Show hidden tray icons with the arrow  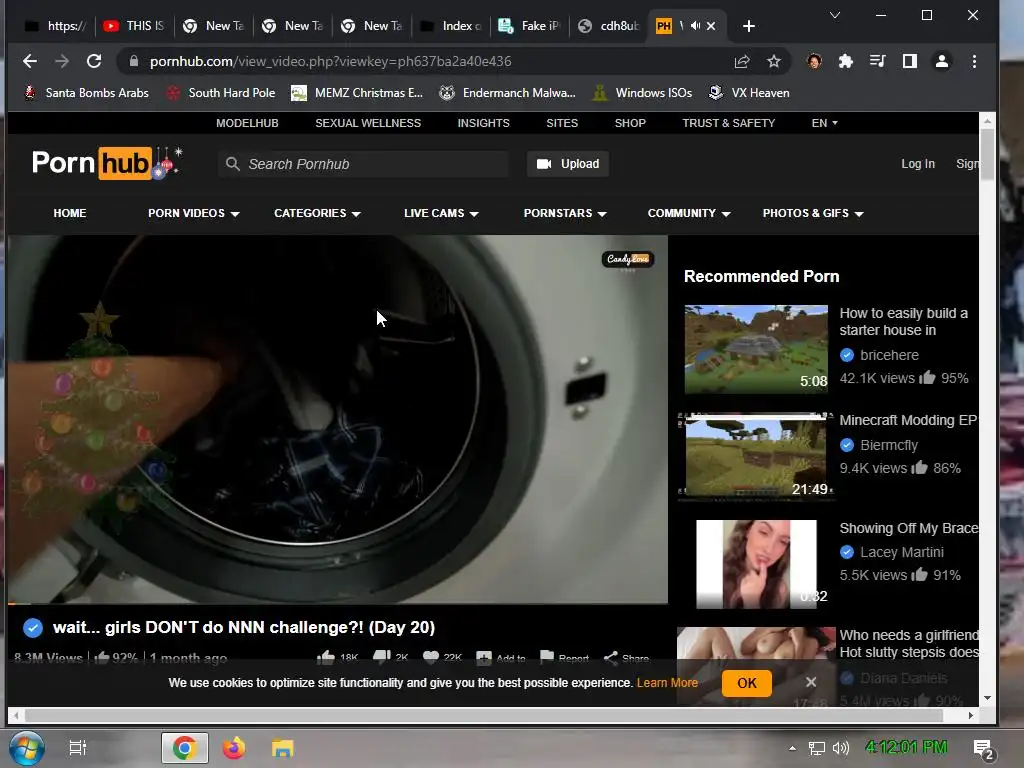(x=792, y=748)
